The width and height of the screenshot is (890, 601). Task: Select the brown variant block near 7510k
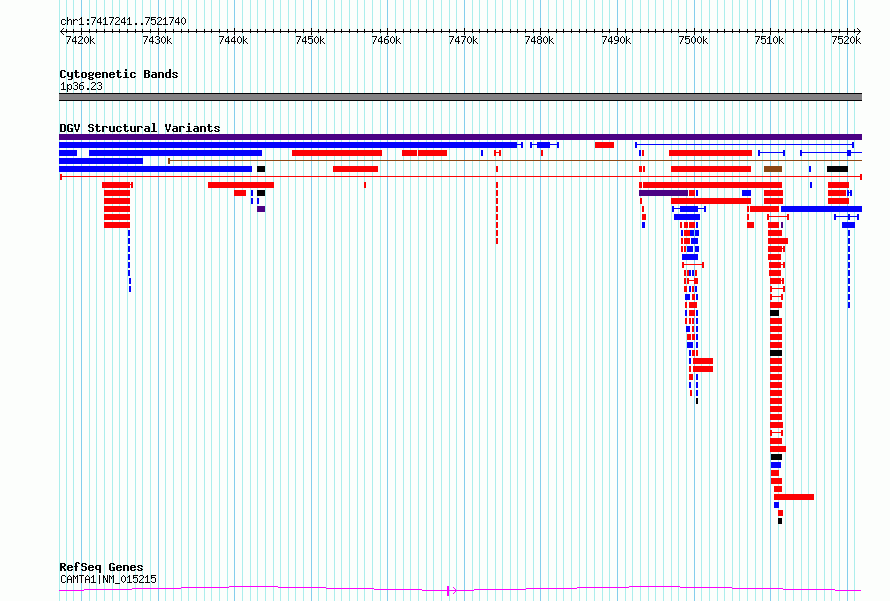[x=773, y=169]
